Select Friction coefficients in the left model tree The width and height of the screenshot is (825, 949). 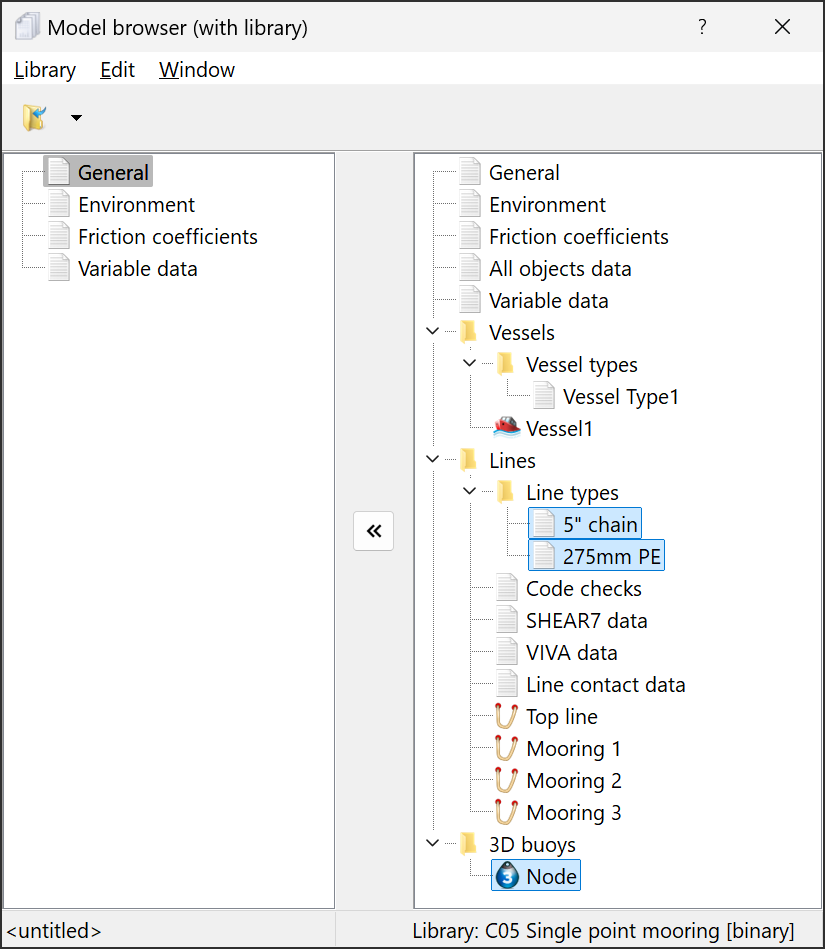[x=167, y=237]
